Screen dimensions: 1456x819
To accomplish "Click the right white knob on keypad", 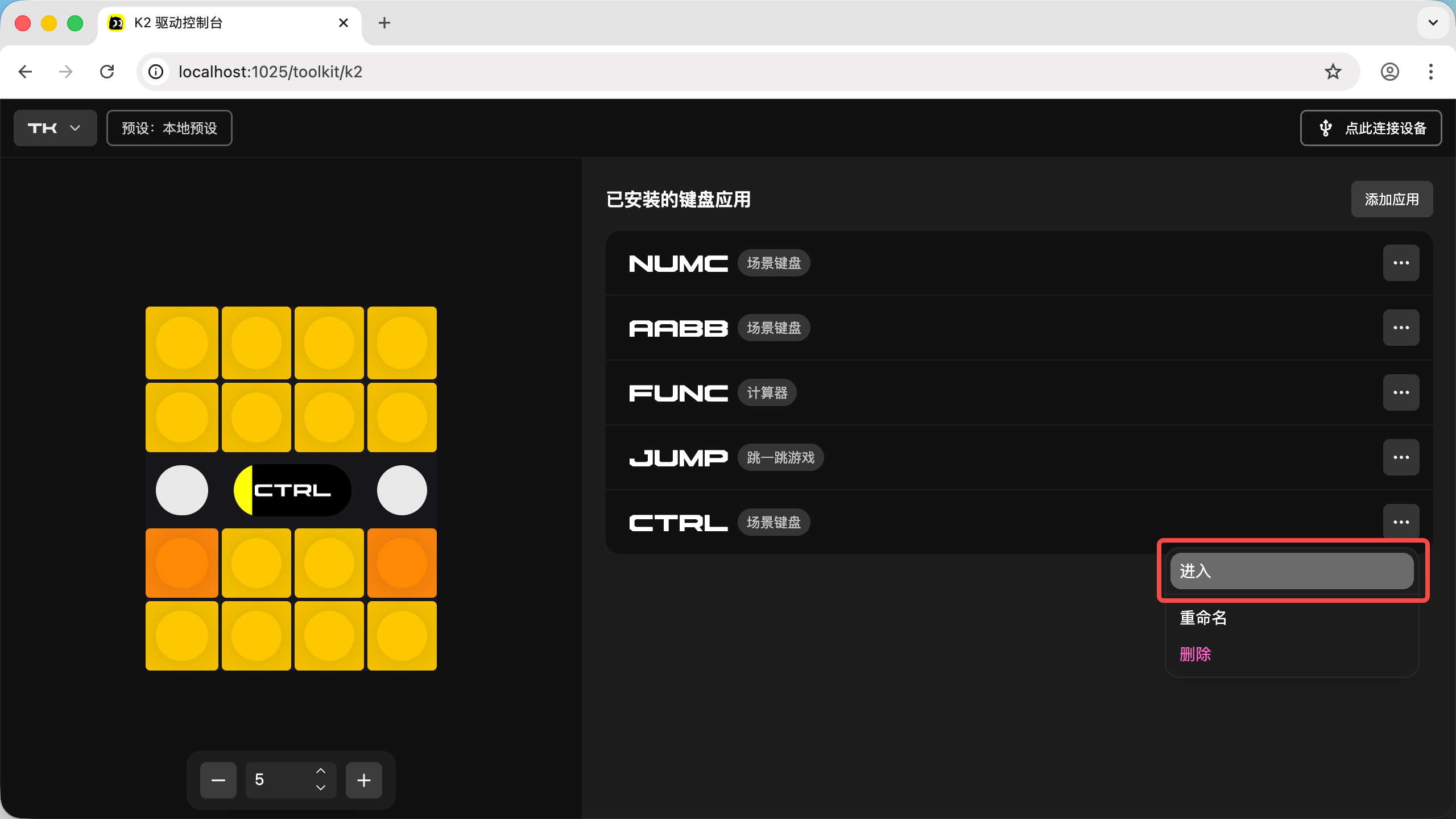I will pos(402,490).
